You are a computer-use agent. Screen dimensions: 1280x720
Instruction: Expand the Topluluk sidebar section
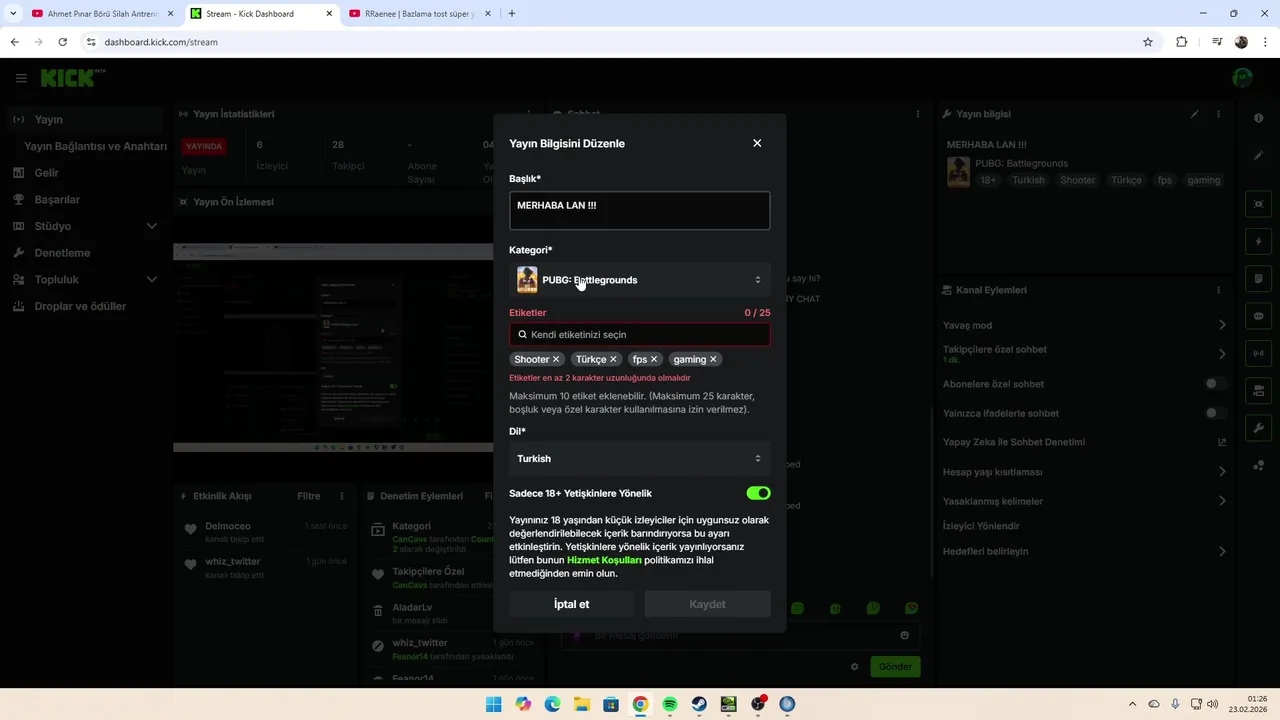click(84, 280)
